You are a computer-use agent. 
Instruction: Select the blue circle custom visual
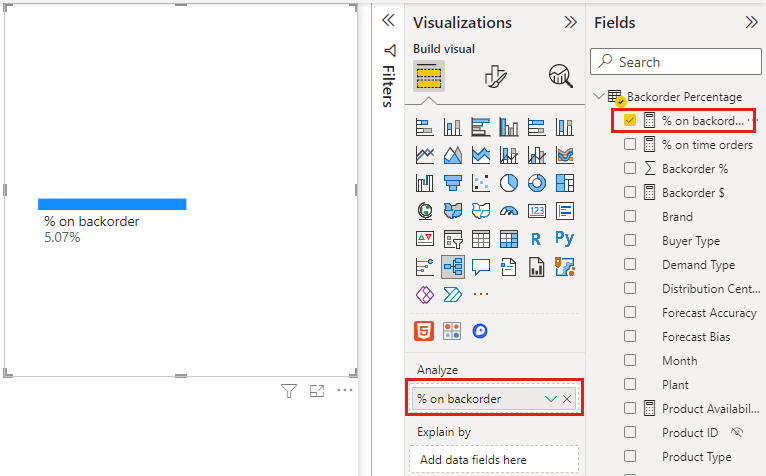480,331
